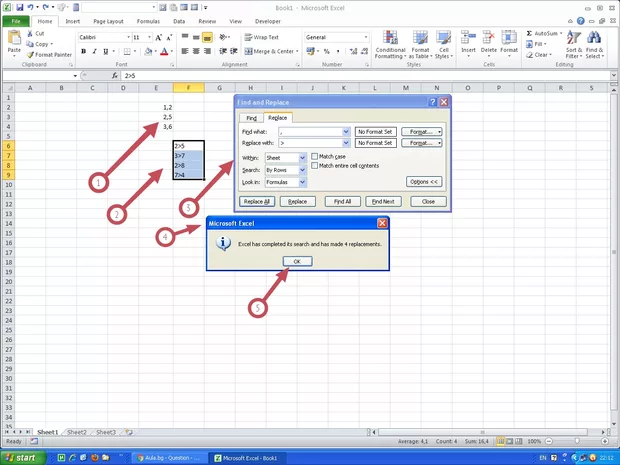Click the Merge & Center button
The image size is (620, 465).
pyautogui.click(x=269, y=51)
